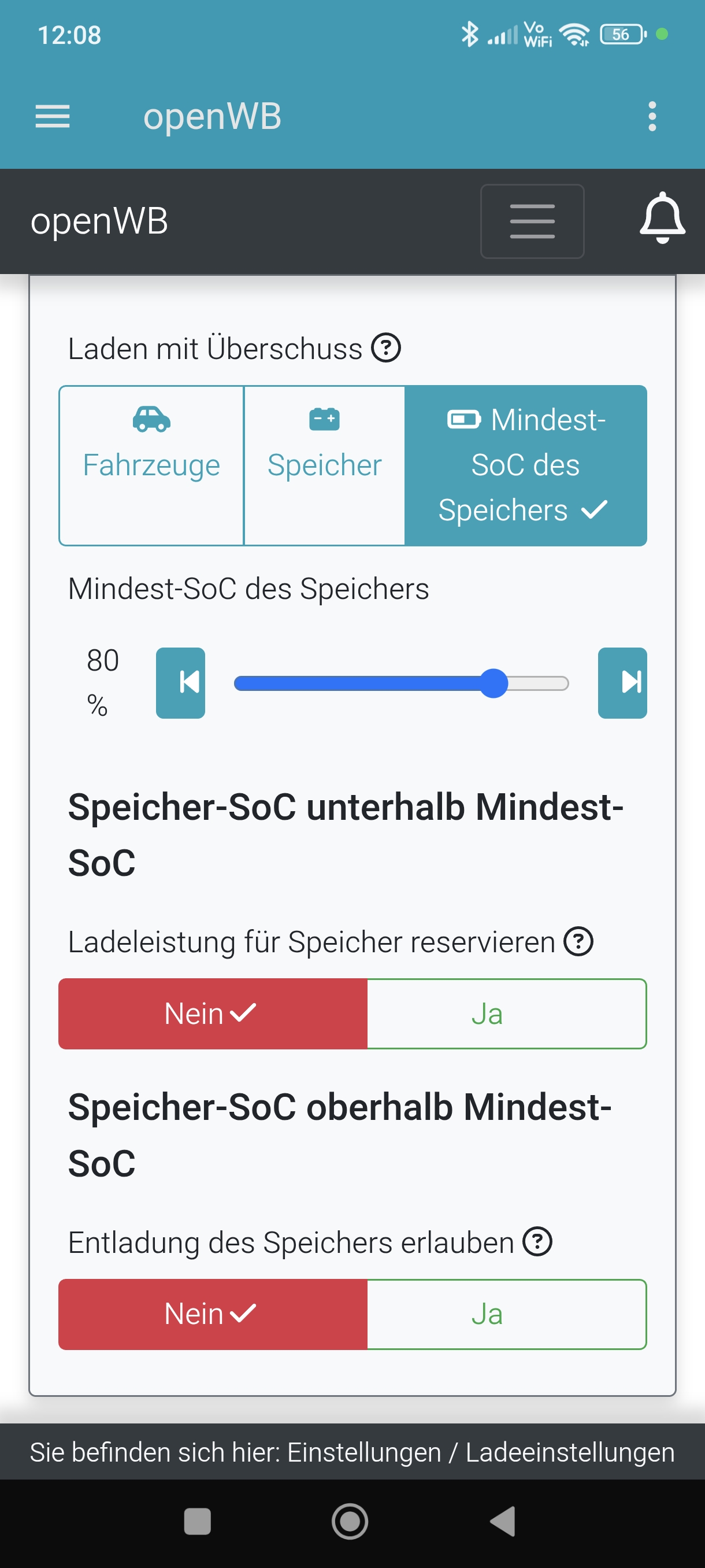The height and width of the screenshot is (1568, 705).
Task: Set Ladeleistung reservieren to Ja
Action: click(x=506, y=1014)
